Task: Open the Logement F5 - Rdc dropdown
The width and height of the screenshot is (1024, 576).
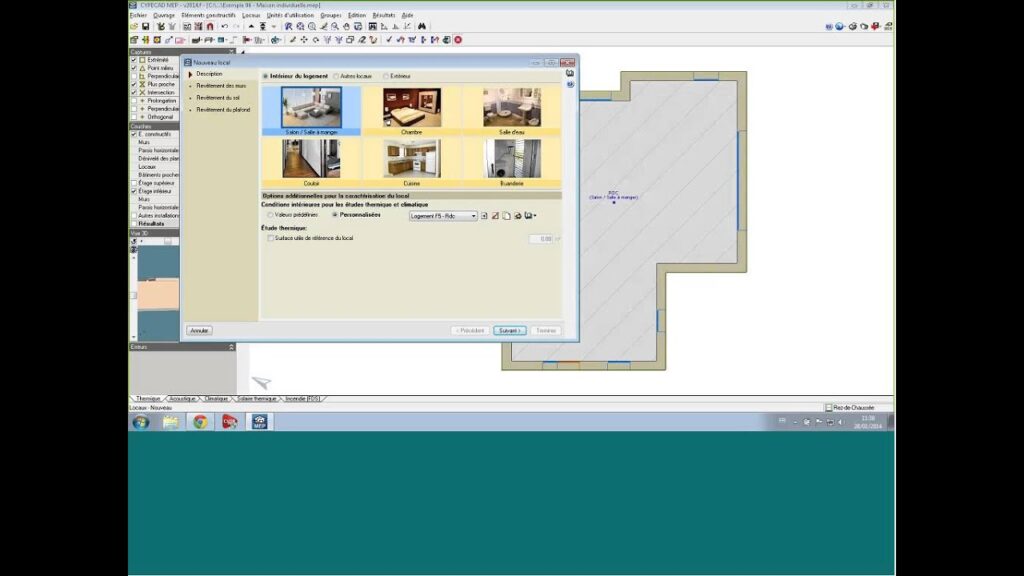Action: click(473, 215)
